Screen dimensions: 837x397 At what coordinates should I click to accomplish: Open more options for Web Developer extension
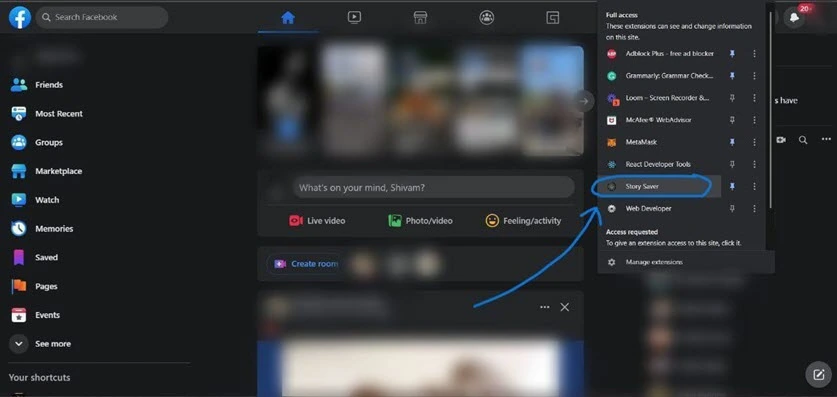(x=754, y=209)
